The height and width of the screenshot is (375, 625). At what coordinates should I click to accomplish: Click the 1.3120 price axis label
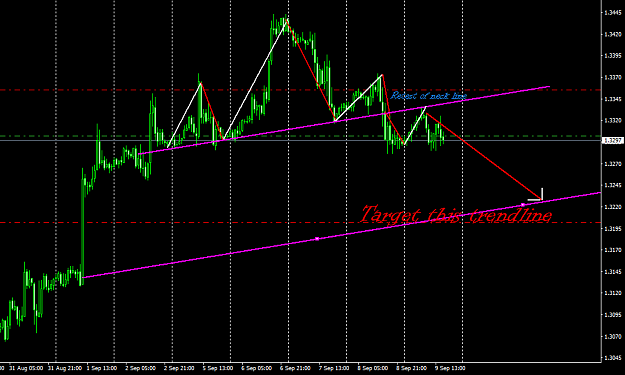613,293
